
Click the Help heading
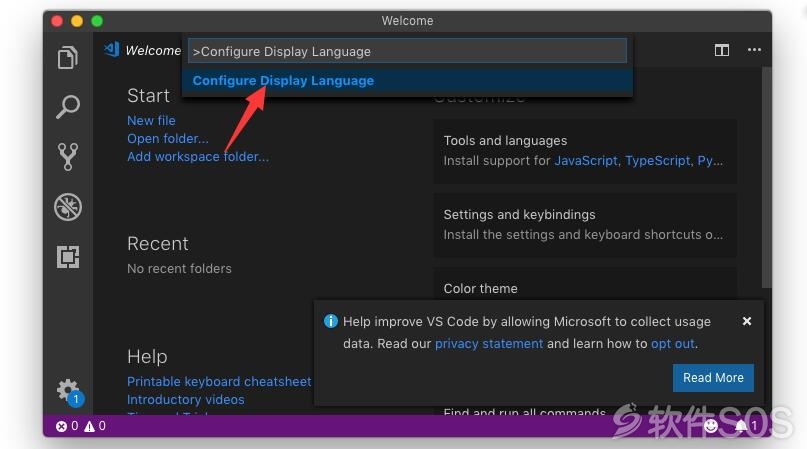(147, 356)
